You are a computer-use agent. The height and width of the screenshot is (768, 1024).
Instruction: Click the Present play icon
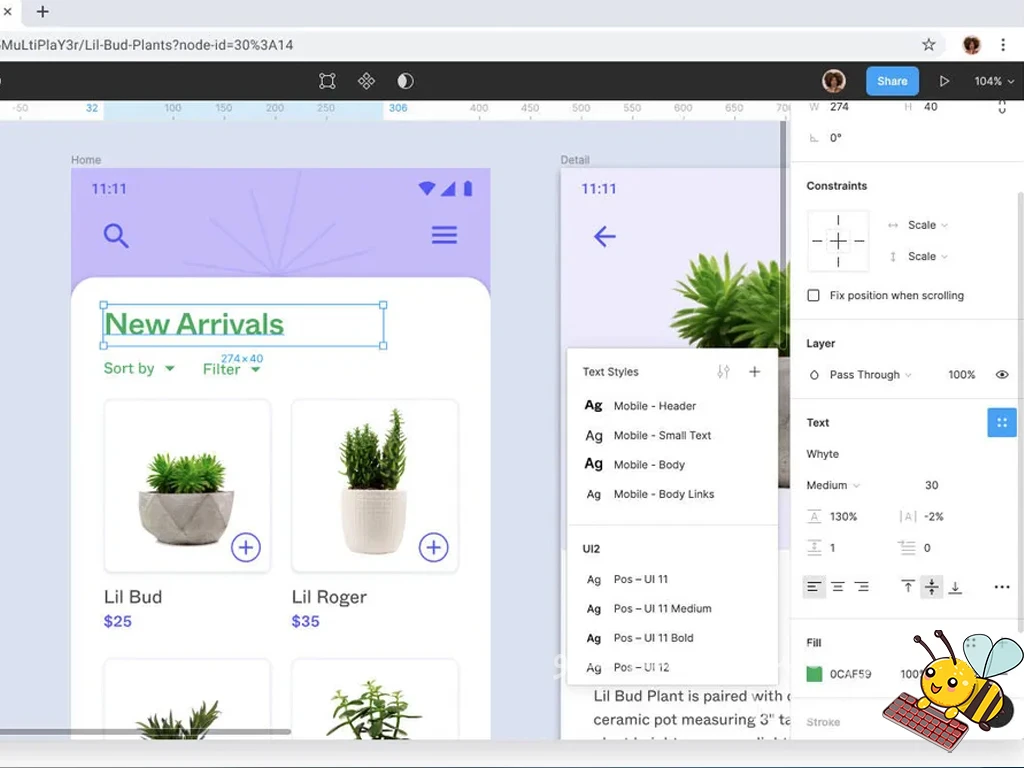click(x=944, y=81)
